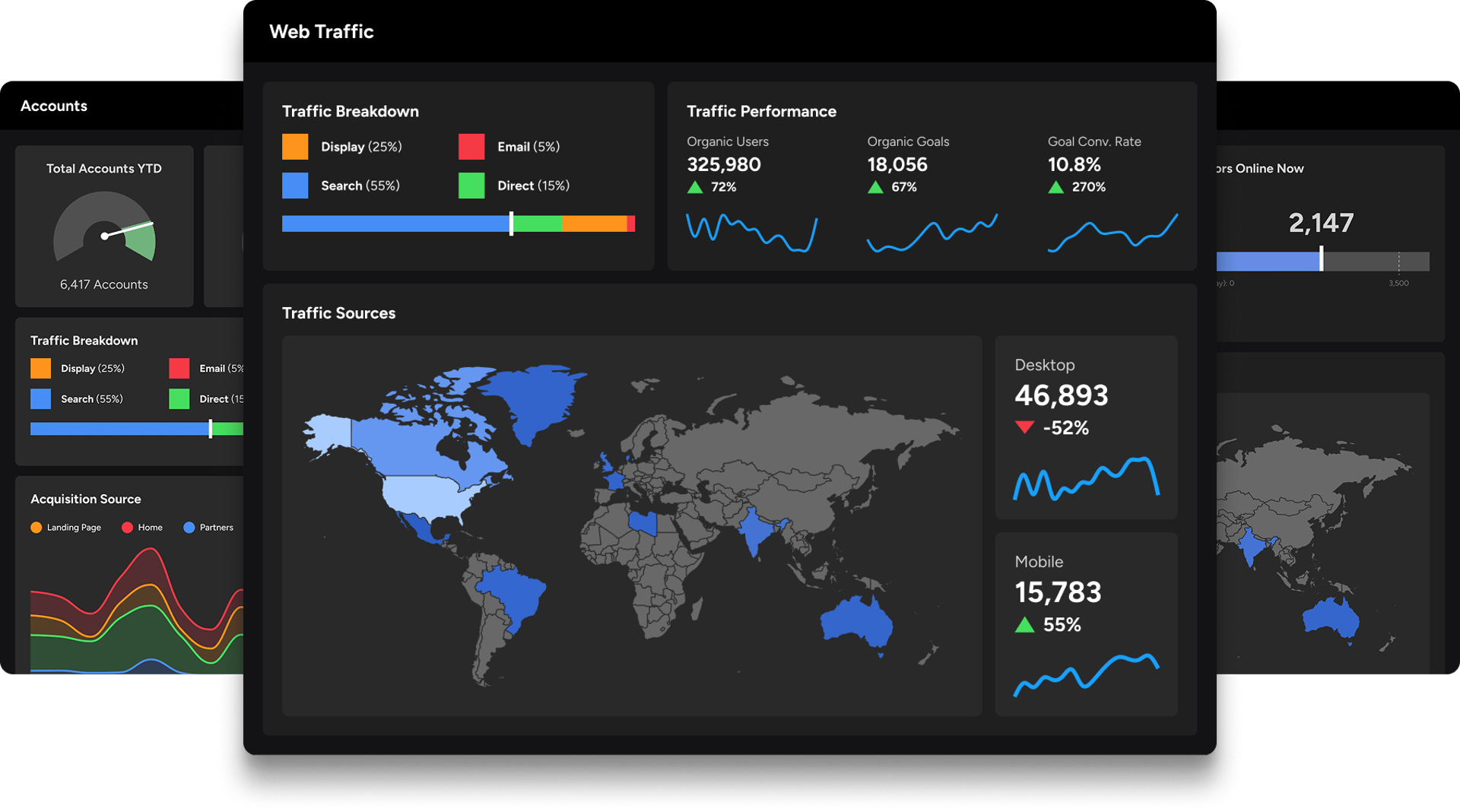Open the Organic Goals 18,056 metric

(x=898, y=164)
